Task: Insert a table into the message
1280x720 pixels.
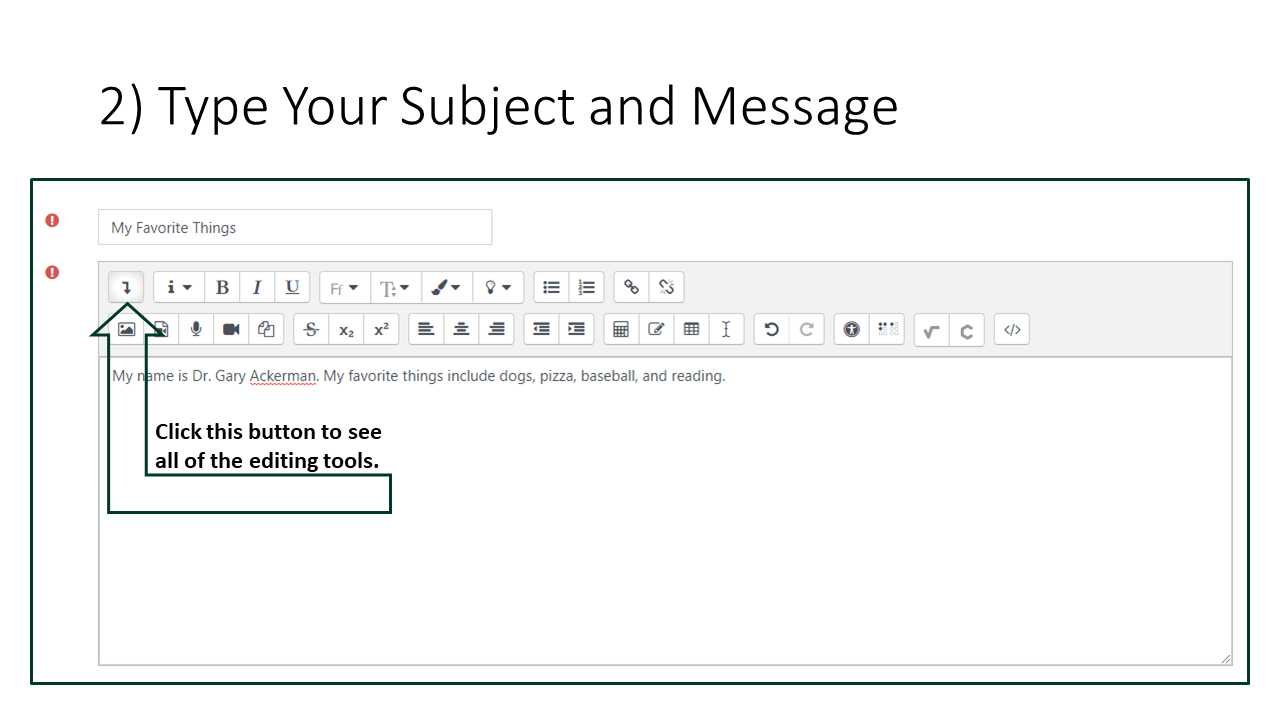Action: [691, 329]
